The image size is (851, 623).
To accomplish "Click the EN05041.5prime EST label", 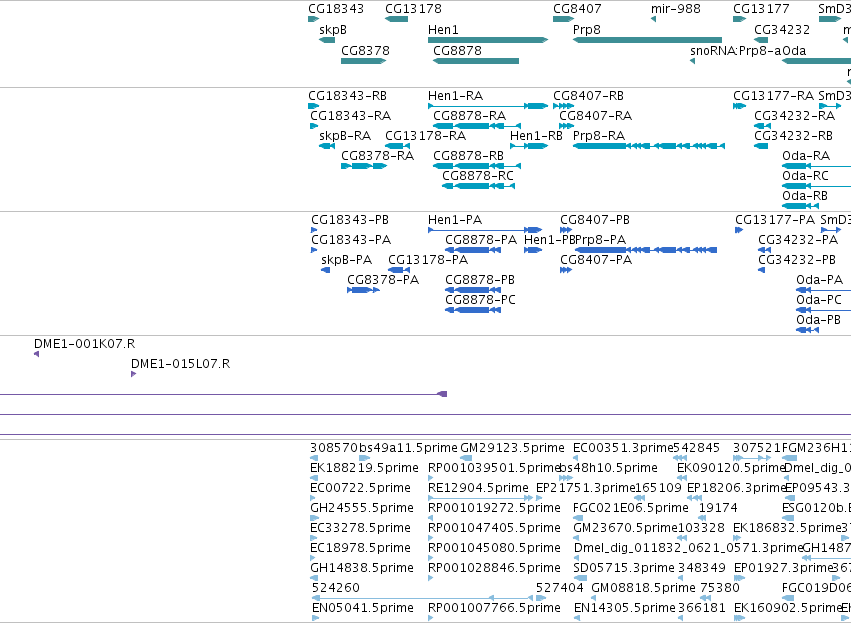I will 363,608.
